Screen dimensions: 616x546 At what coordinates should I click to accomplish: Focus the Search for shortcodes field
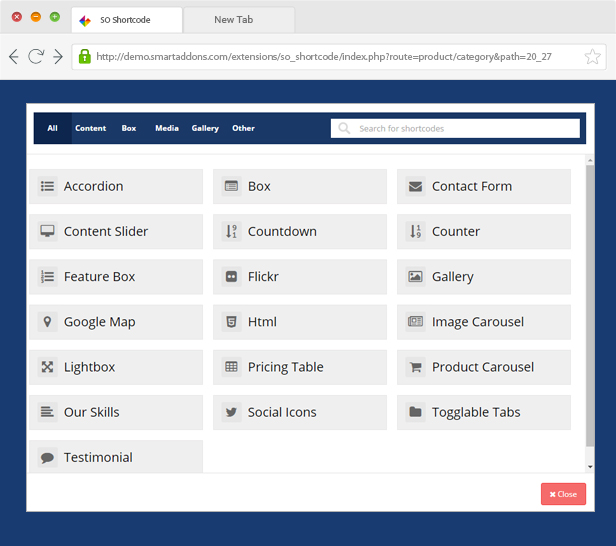pos(455,128)
